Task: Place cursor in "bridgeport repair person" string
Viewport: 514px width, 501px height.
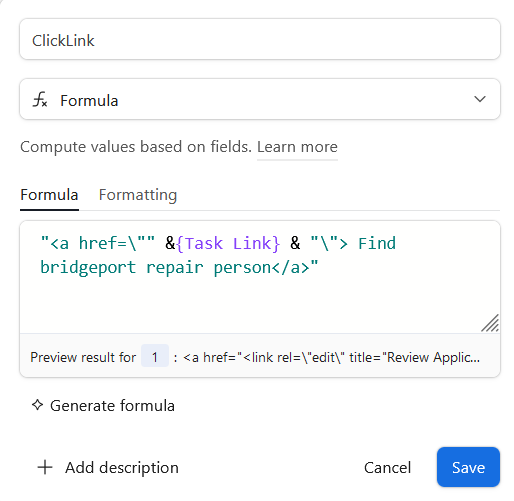Action: pyautogui.click(x=156, y=267)
